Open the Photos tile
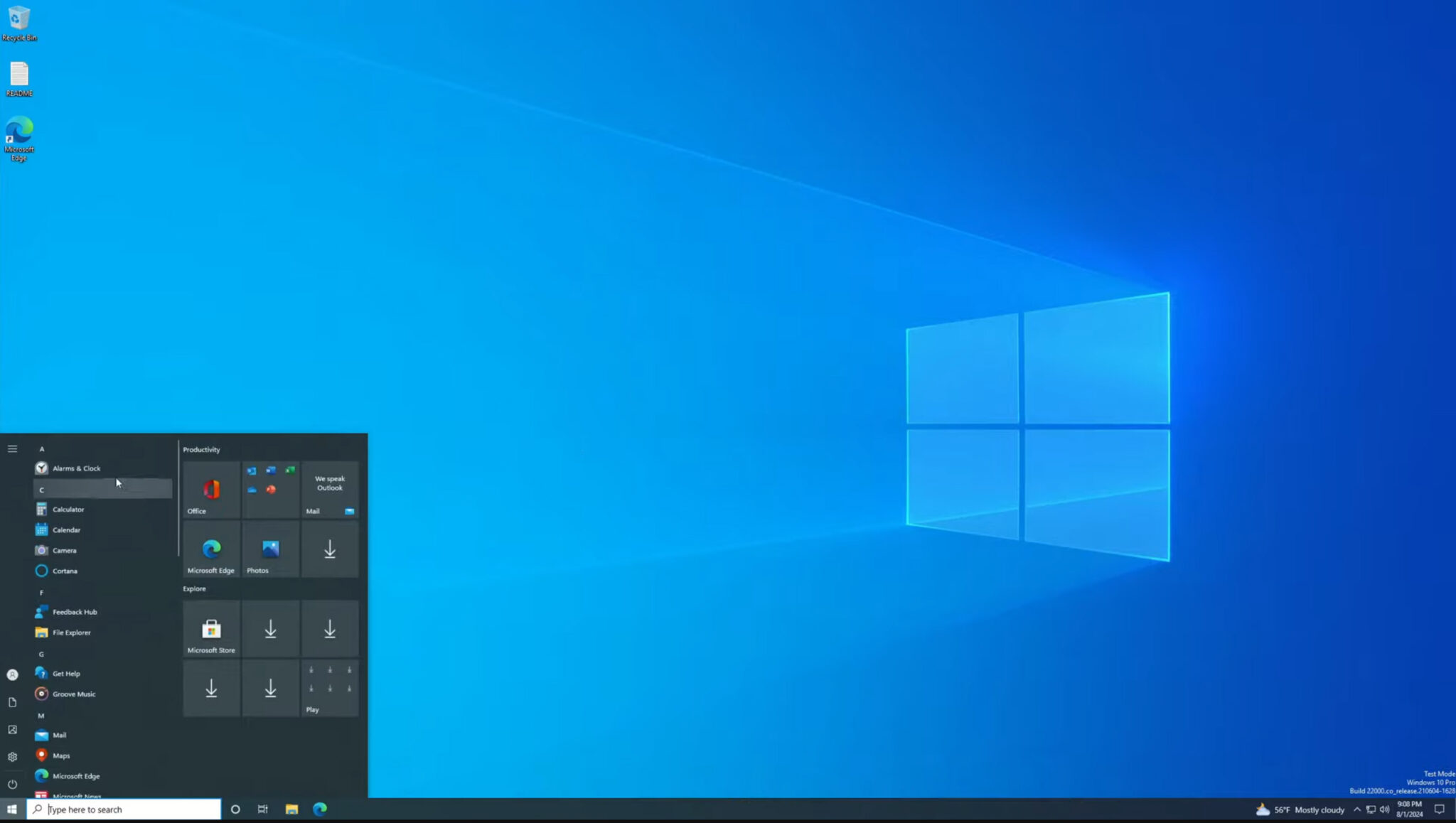 tap(270, 549)
